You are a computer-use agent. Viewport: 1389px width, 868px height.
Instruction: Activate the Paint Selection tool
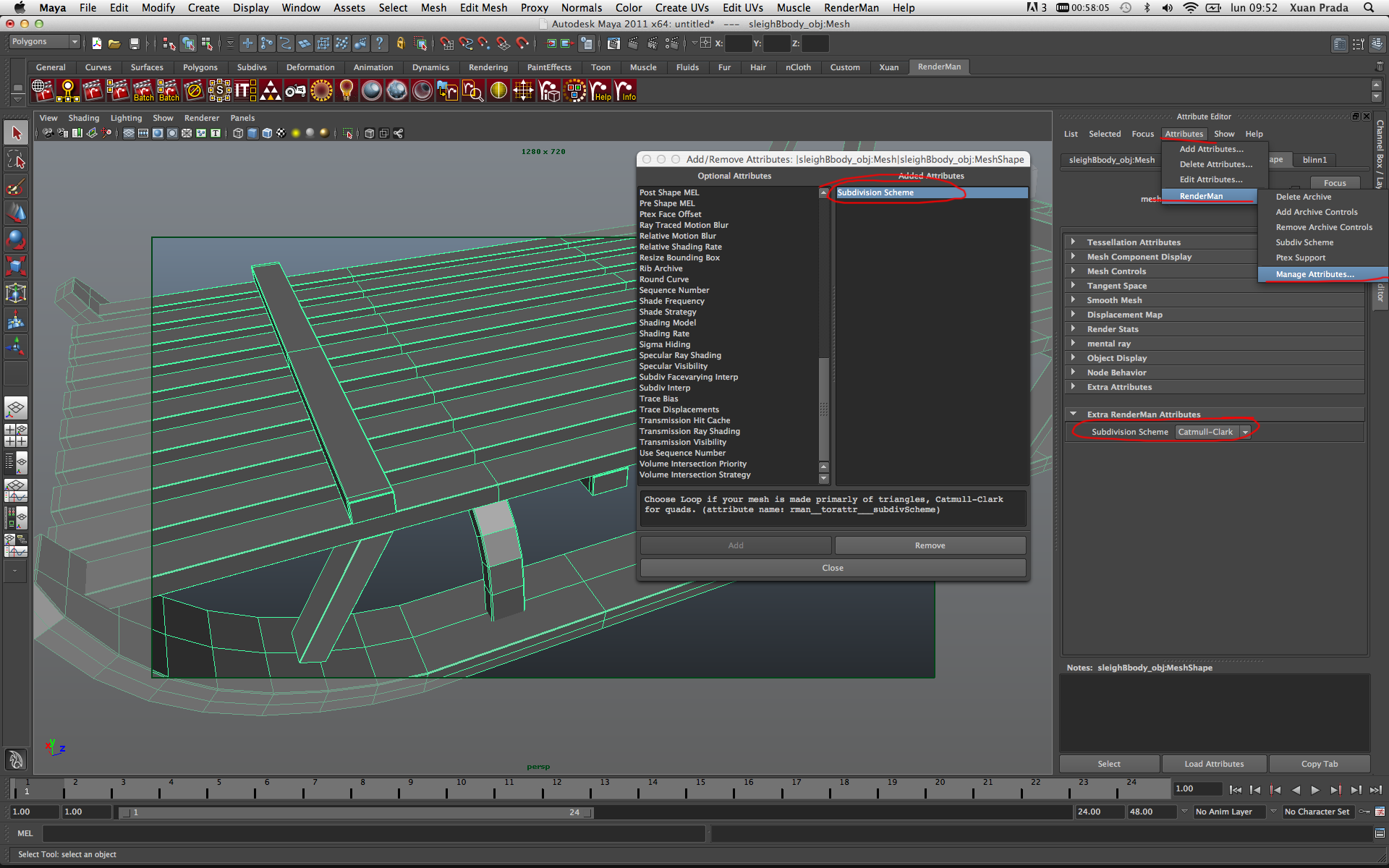point(16,188)
